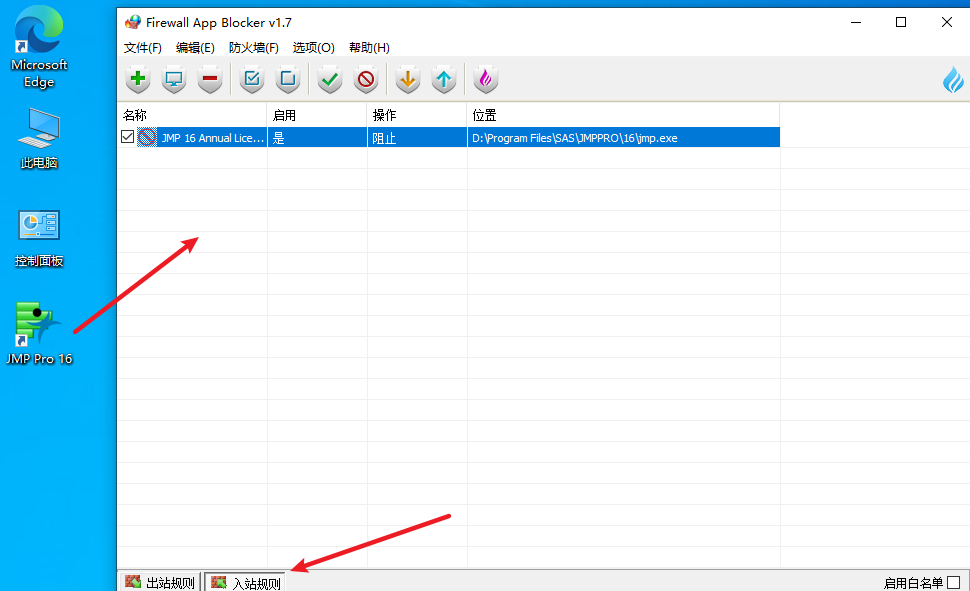Image resolution: width=970 pixels, height=591 pixels.
Task: Toggle the 启用白名单 checkbox
Action: (953, 582)
